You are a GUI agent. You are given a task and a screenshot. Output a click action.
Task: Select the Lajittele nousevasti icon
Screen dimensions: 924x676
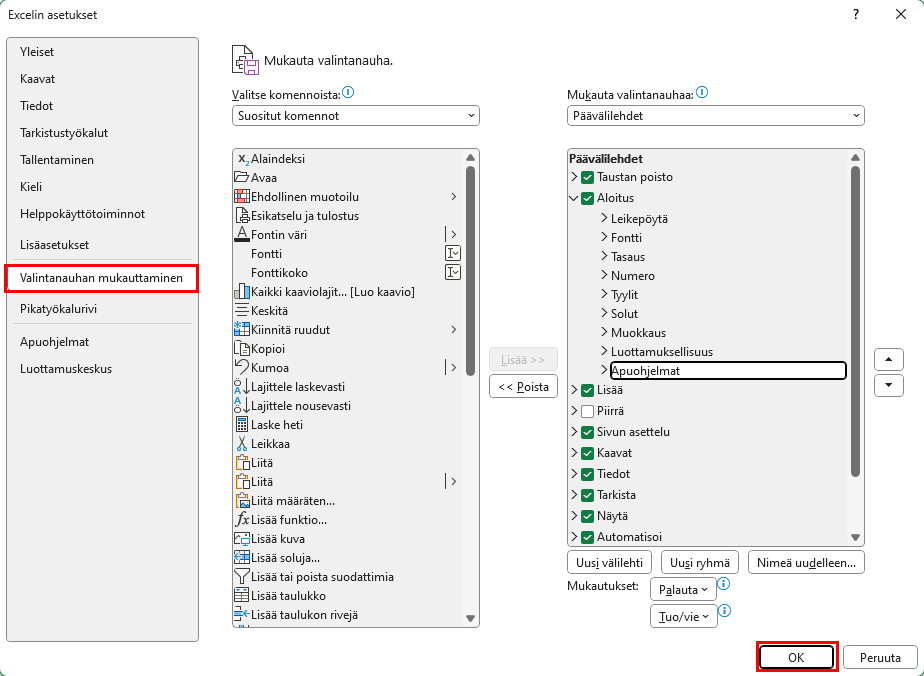242,405
